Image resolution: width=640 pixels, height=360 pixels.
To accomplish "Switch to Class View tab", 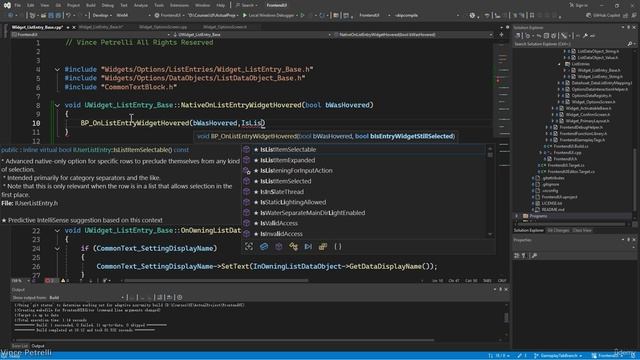I will pos(582,231).
